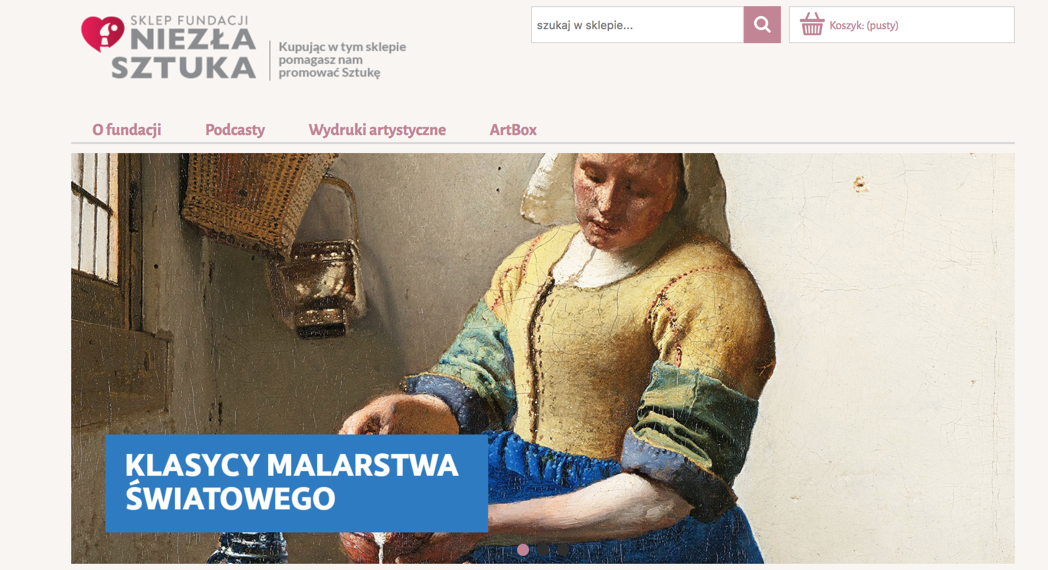
Task: Switch to the second carousel slide dot
Action: tap(543, 549)
